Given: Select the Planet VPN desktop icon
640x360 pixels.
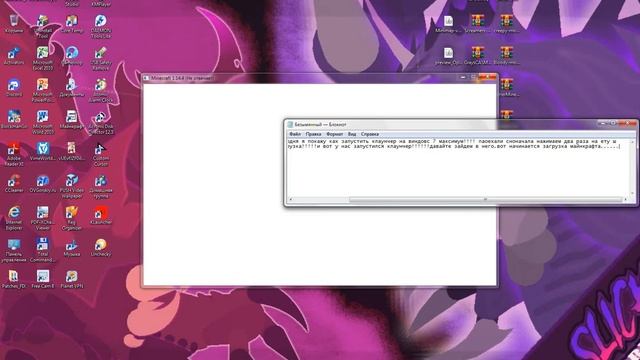Looking at the screenshot, I should [x=71, y=280].
